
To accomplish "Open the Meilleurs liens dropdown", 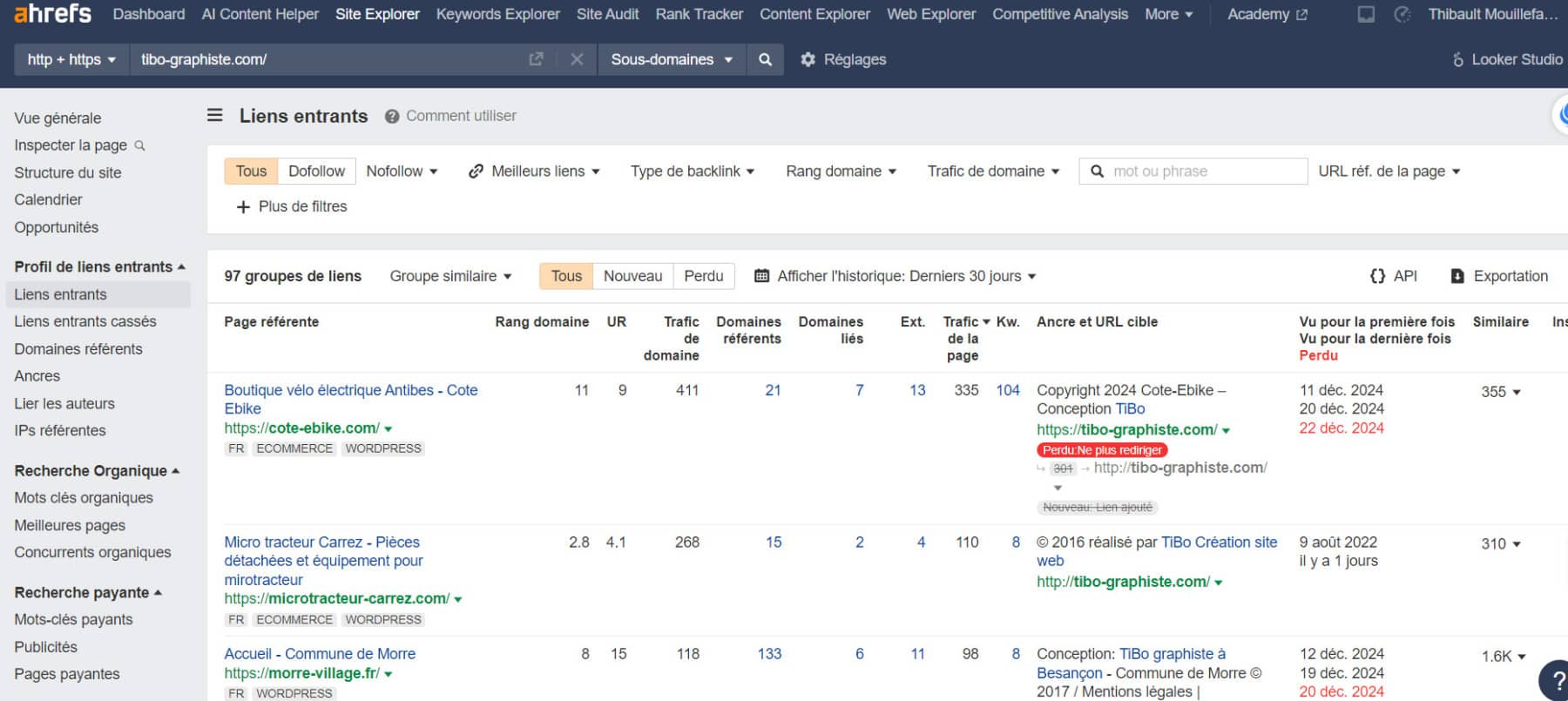I will pyautogui.click(x=534, y=171).
